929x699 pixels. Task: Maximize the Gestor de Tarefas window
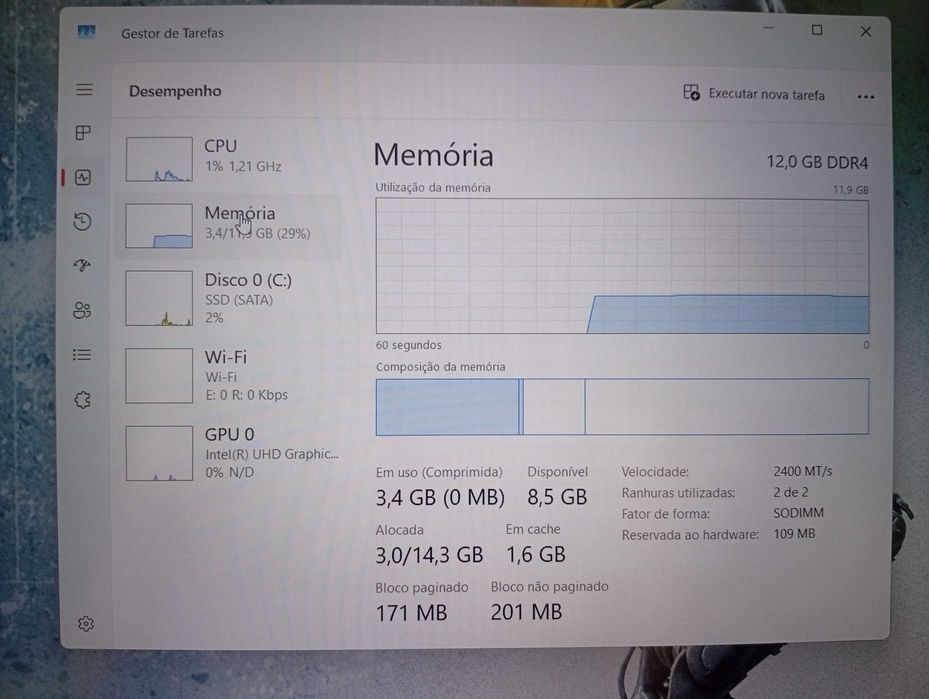point(817,30)
